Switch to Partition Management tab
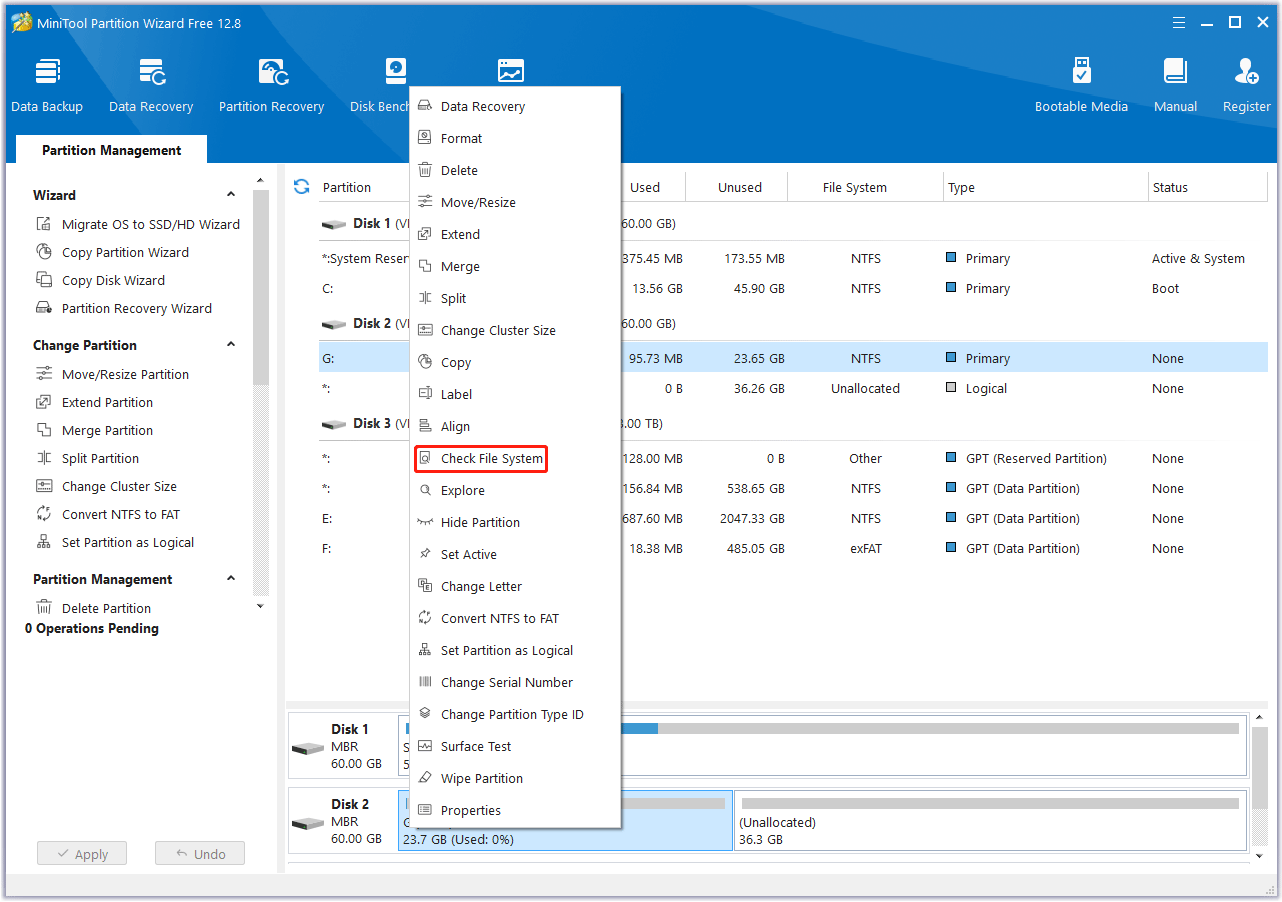Screen dimensions: 1282x902 click(x=112, y=150)
